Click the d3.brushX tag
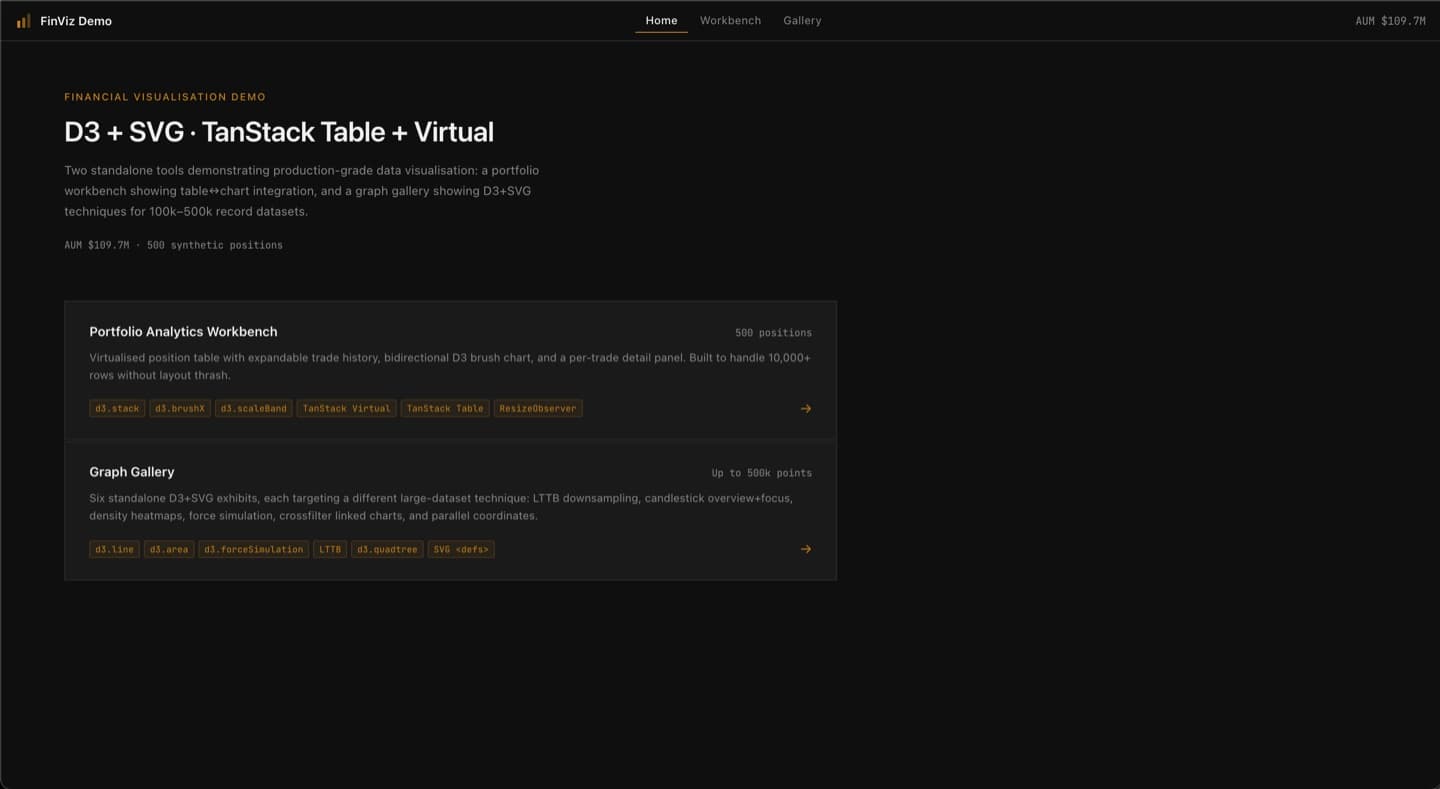The image size is (1440, 789). 180,409
